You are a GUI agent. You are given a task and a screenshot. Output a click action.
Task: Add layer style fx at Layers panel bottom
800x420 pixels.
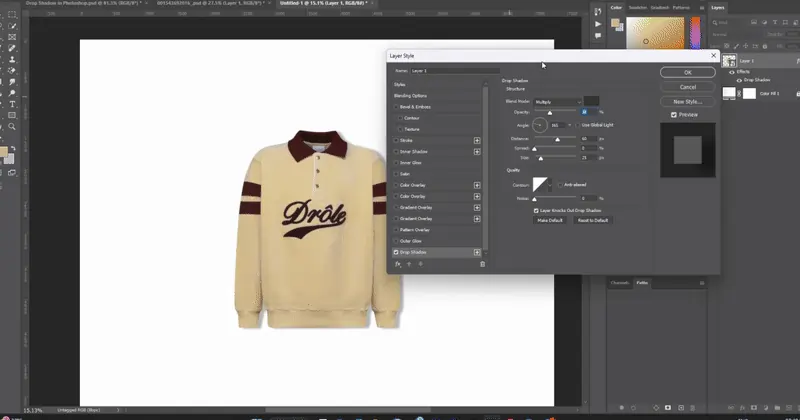point(742,408)
